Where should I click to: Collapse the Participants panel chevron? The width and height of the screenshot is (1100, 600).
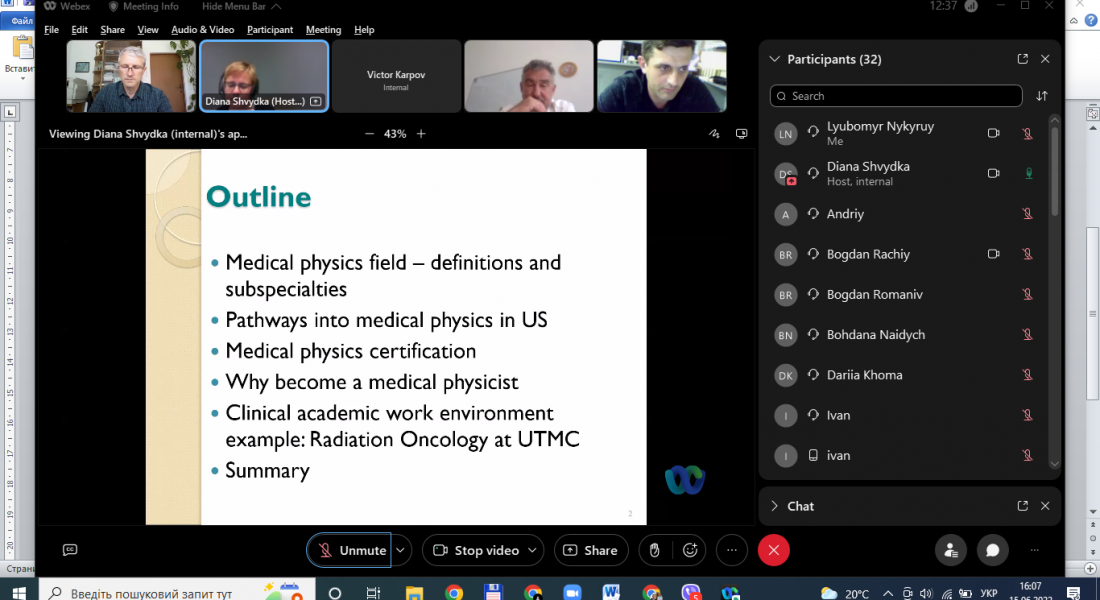coord(774,59)
